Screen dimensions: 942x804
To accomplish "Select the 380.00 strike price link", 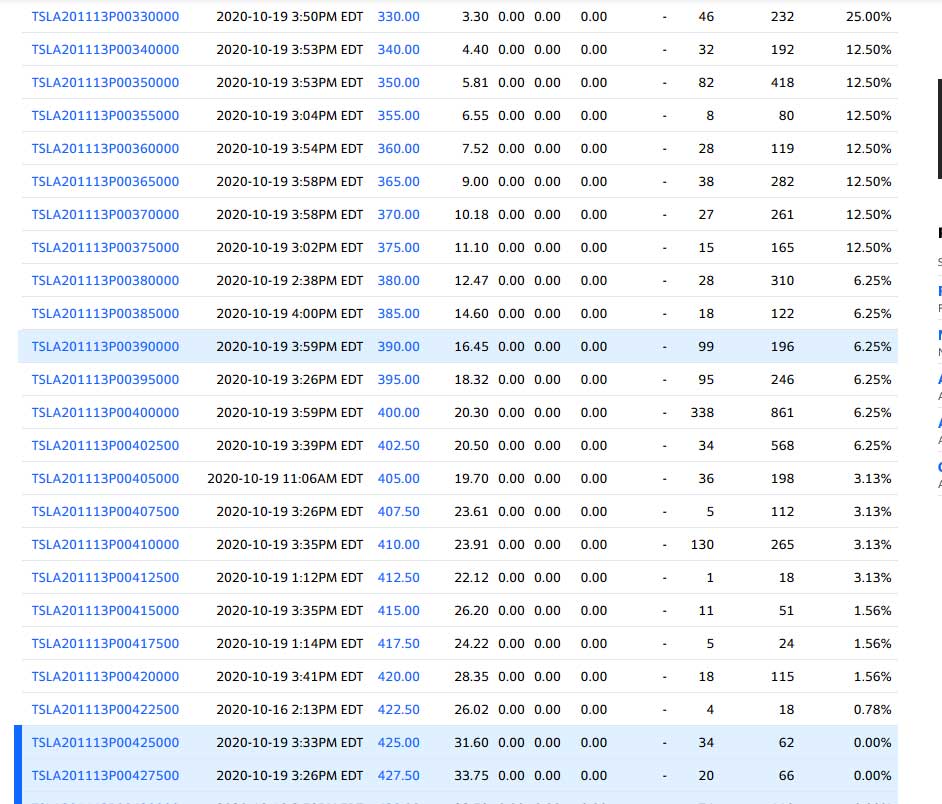I will pos(398,281).
